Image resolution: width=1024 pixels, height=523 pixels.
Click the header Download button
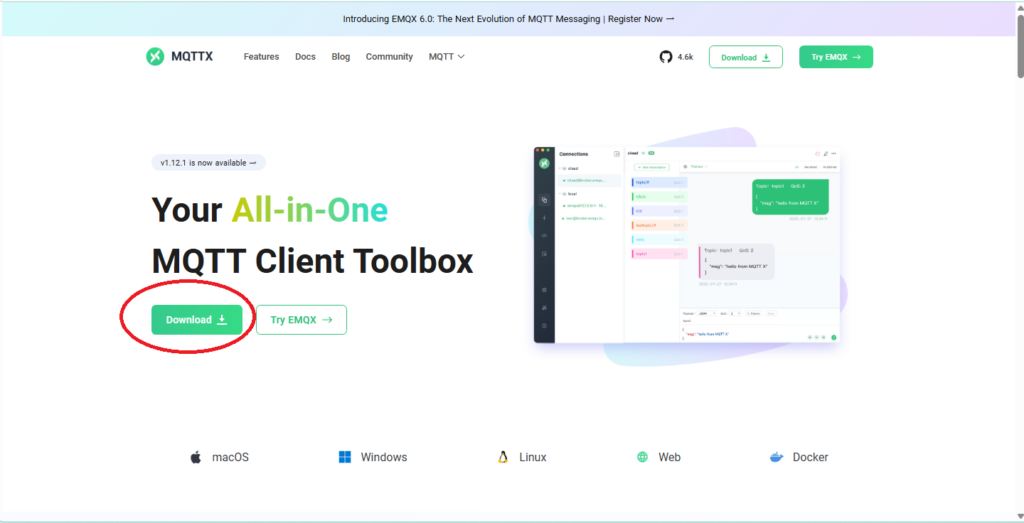point(745,57)
